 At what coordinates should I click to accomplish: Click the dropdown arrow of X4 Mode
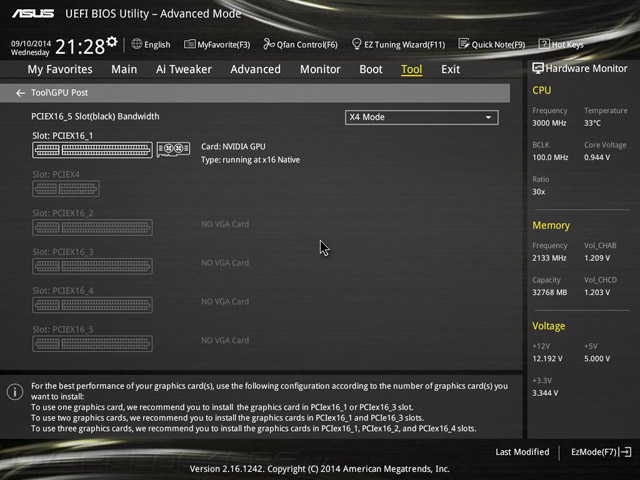[x=488, y=118]
